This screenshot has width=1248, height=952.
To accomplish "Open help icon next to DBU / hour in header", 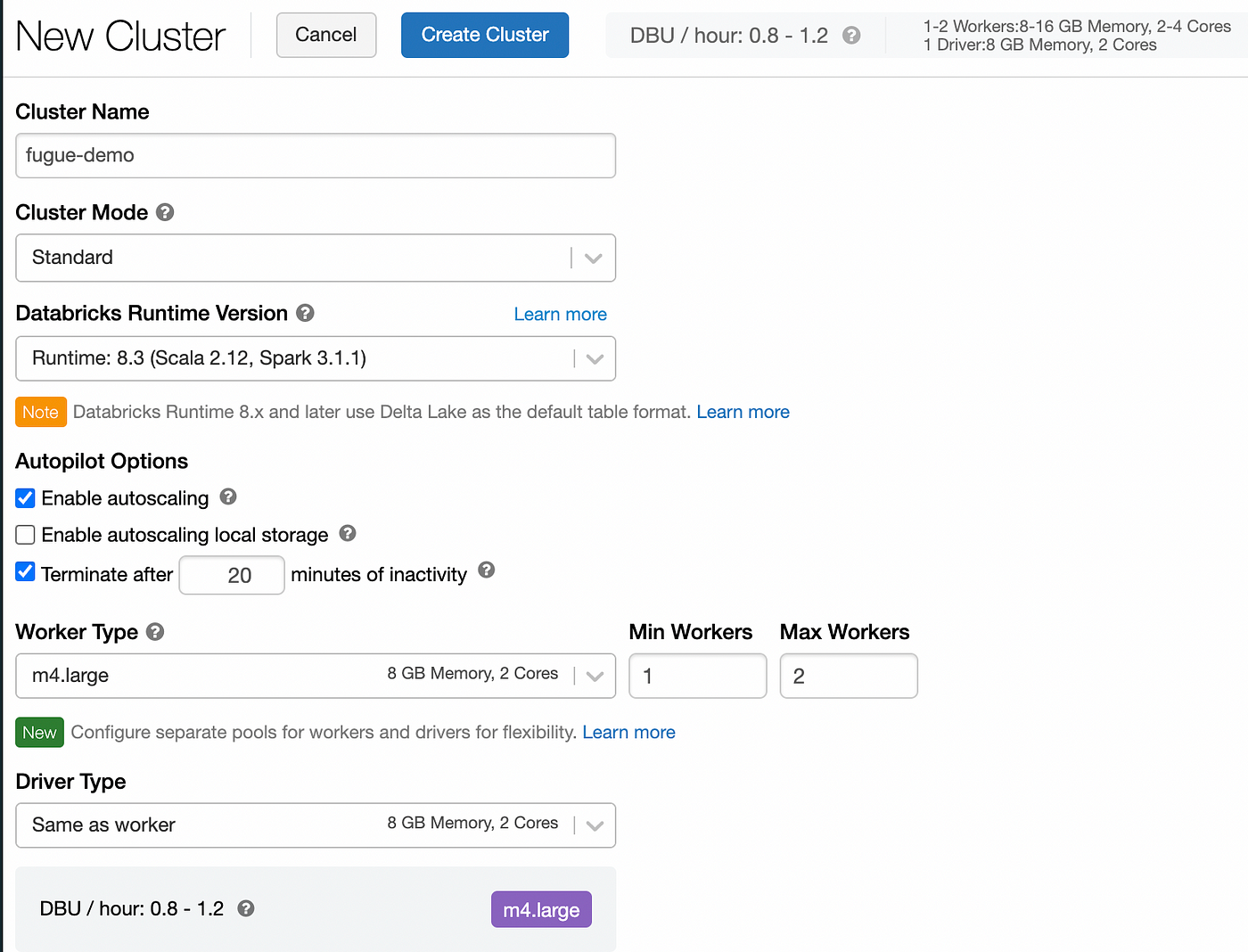I will [x=851, y=36].
